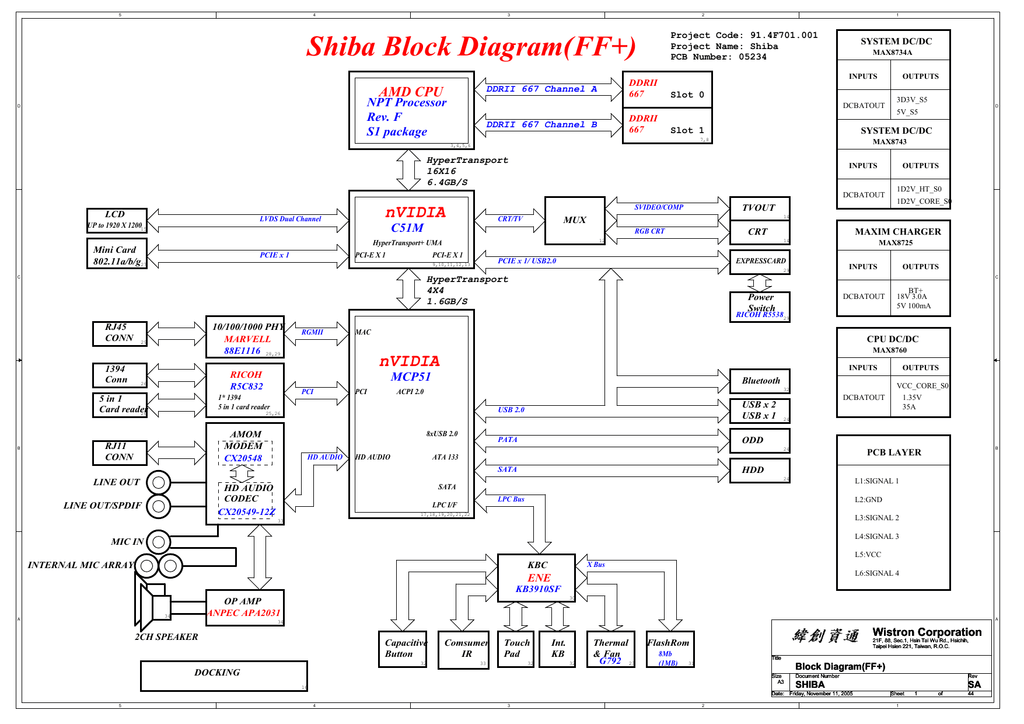
Task: Select the HDD block
Action: pos(760,470)
